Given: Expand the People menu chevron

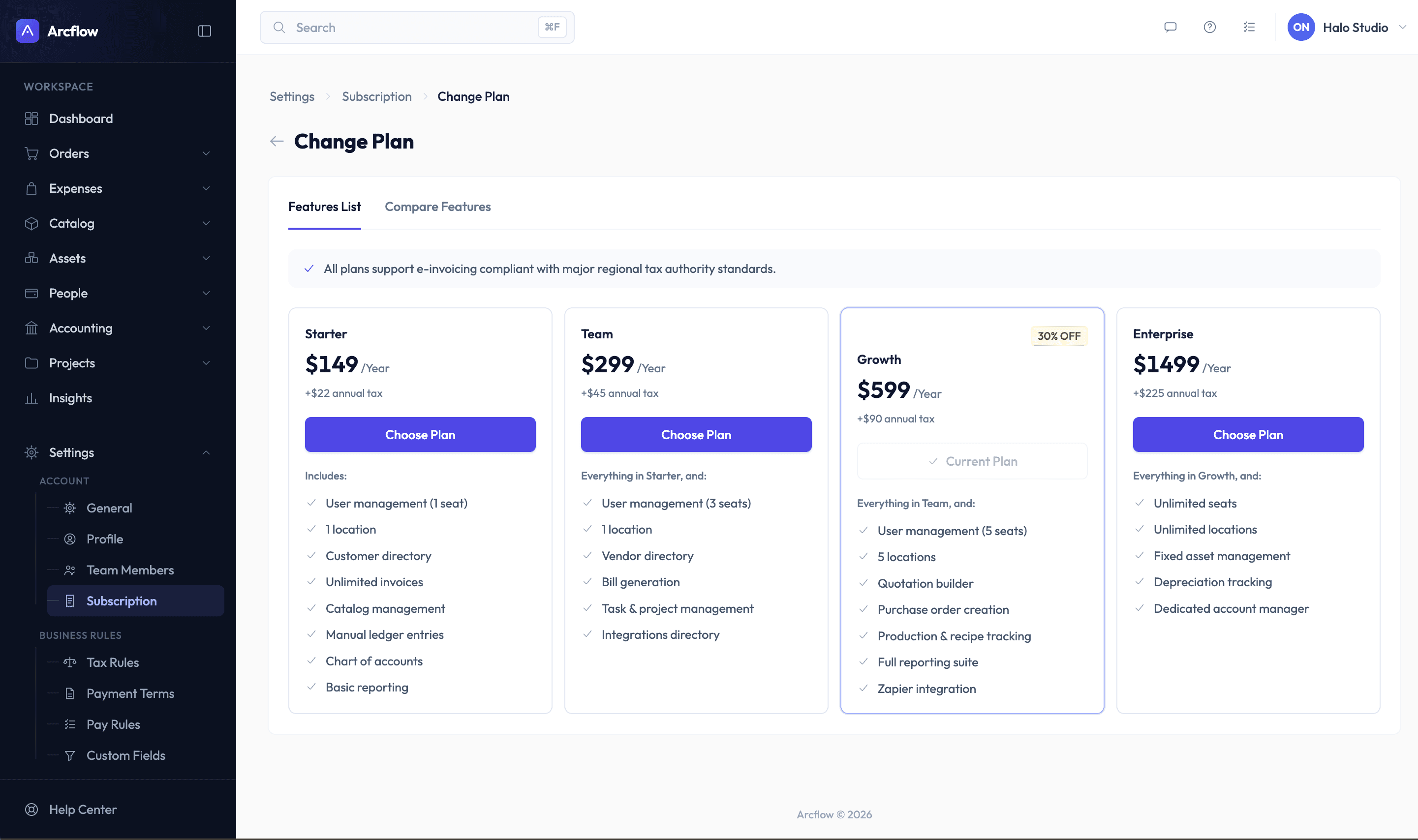Looking at the screenshot, I should point(206,293).
